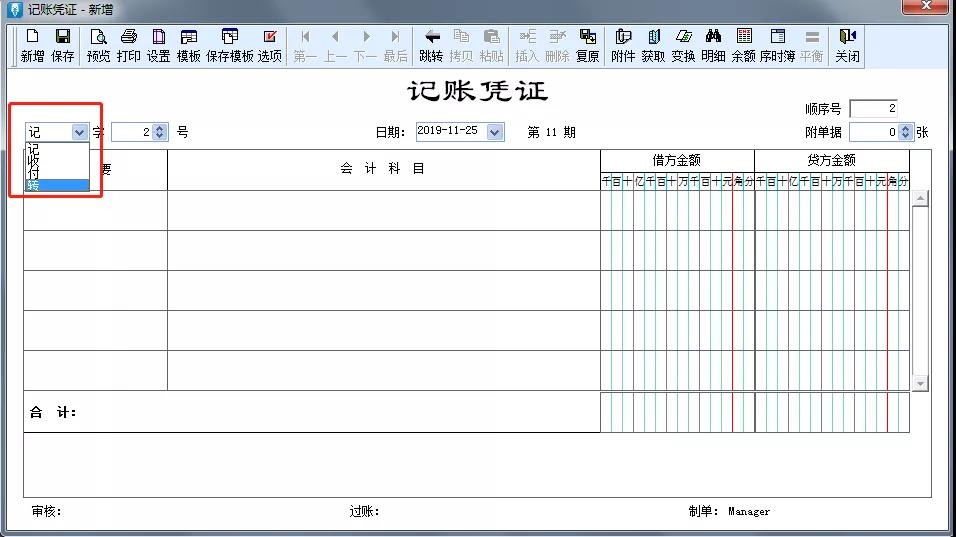Image resolution: width=956 pixels, height=537 pixels.
Task: Close the 记账凭证 window
Action: pyautogui.click(x=926, y=5)
